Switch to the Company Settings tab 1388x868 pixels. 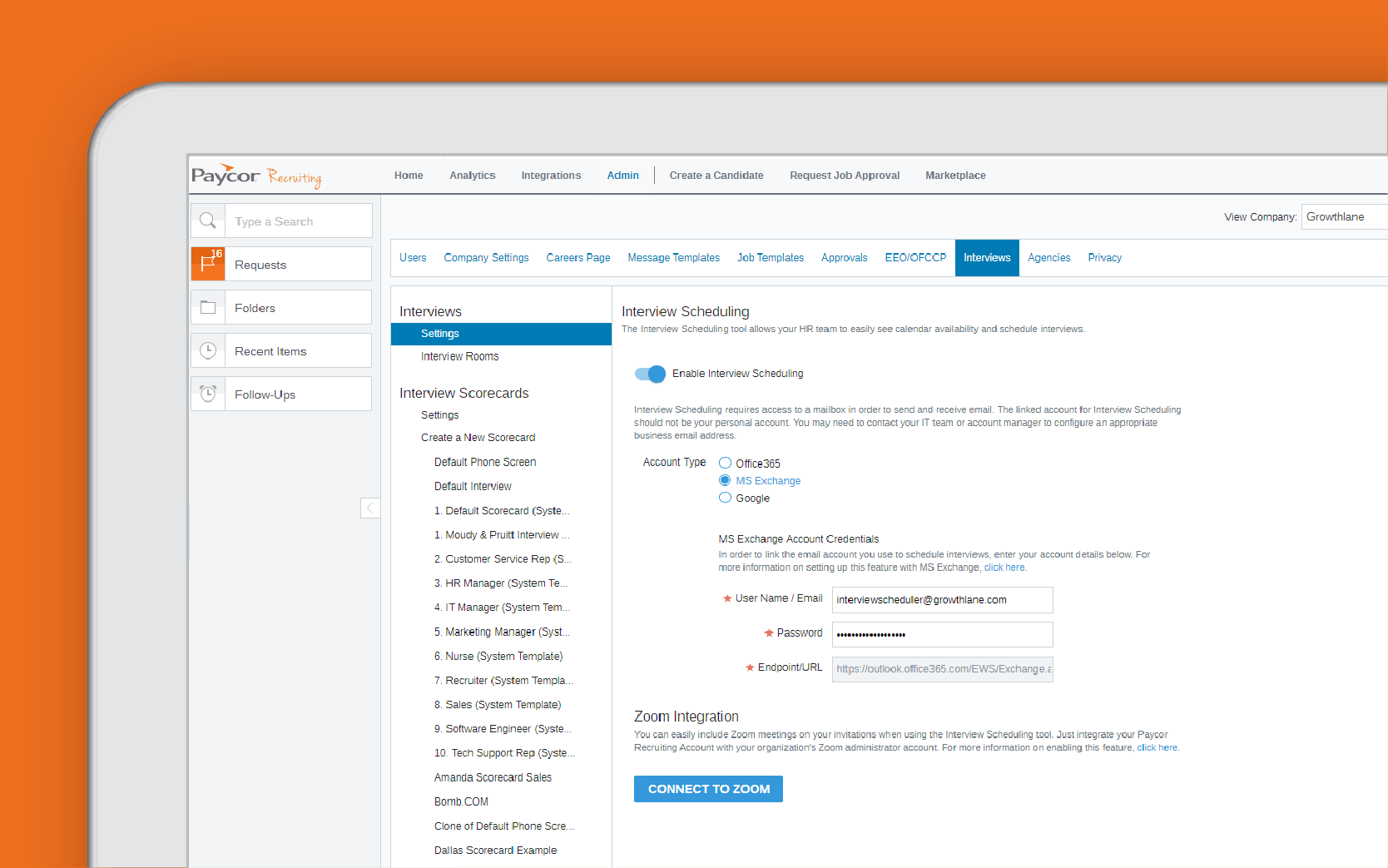[486, 258]
